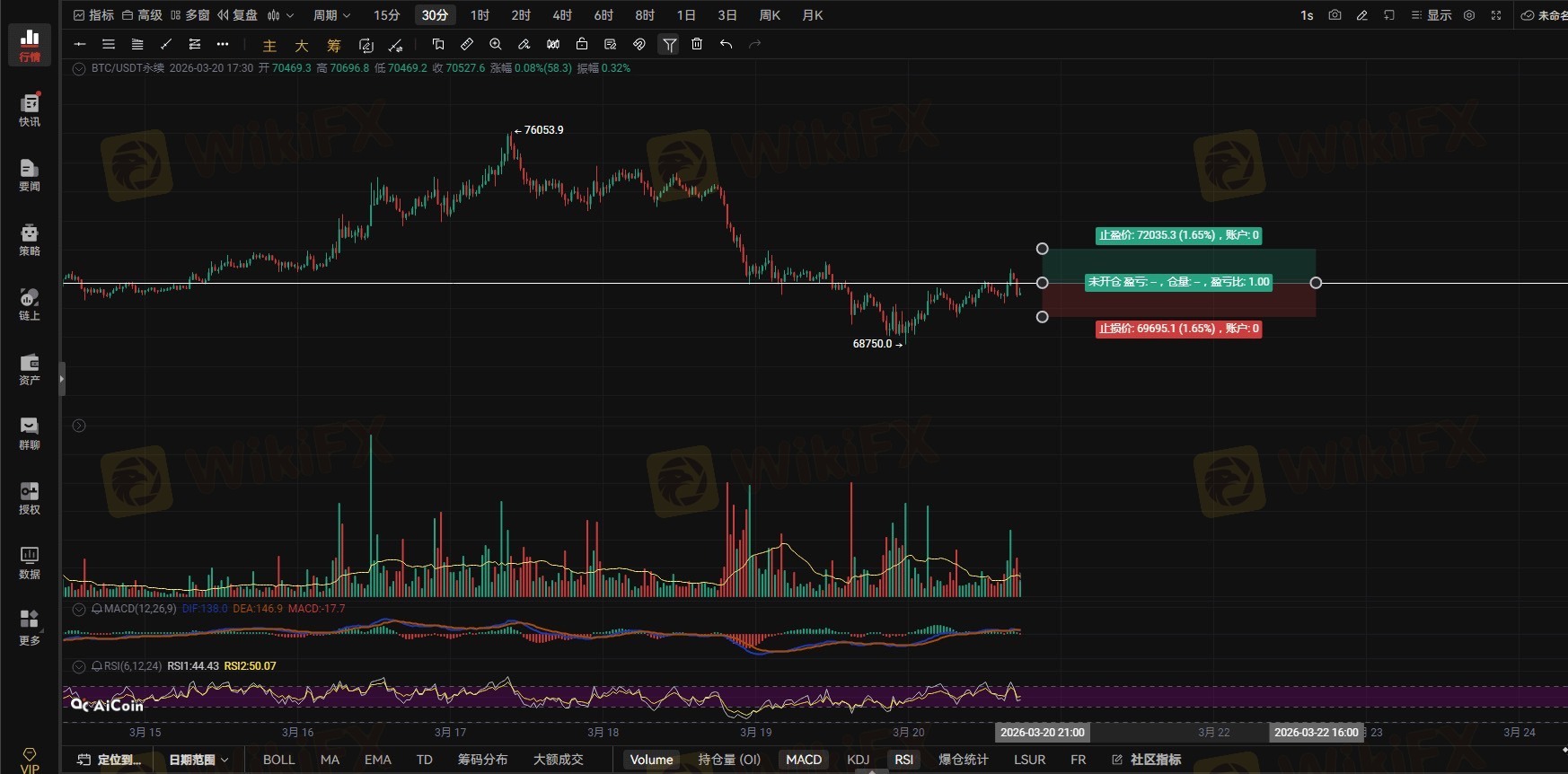Toggle the RSI indicator
The height and width of the screenshot is (774, 1568).
point(903,760)
